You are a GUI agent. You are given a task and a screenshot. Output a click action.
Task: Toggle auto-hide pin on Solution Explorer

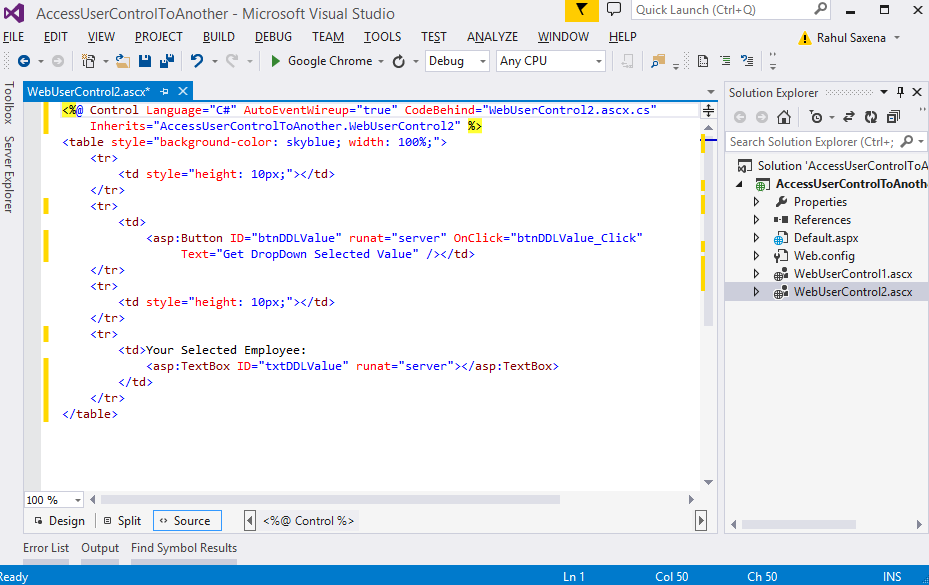pos(900,92)
